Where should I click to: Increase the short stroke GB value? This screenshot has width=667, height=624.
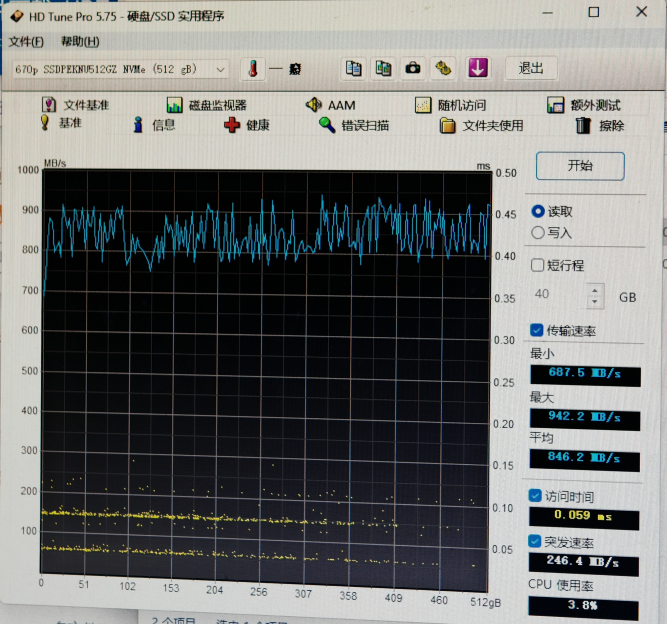tap(595, 290)
